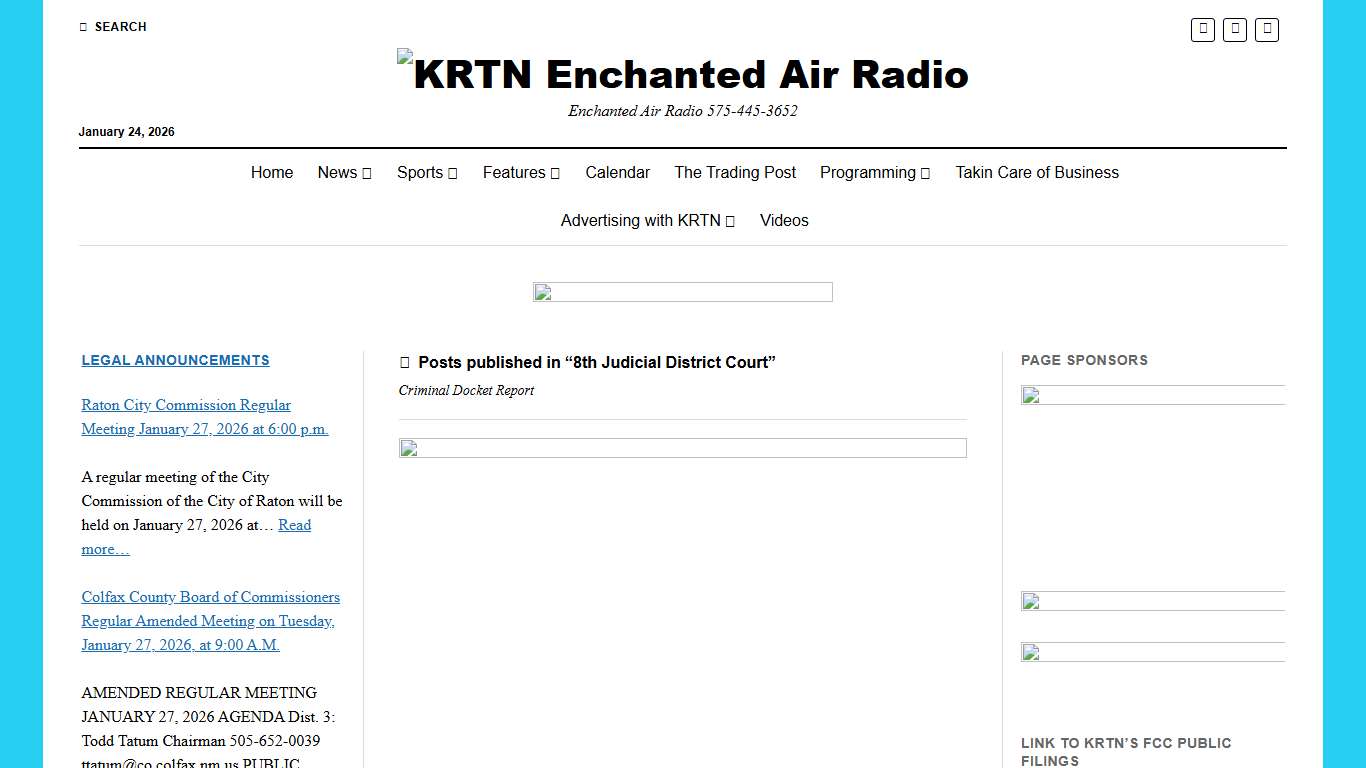Open the Videos page
The height and width of the screenshot is (768, 1366).
tap(784, 220)
